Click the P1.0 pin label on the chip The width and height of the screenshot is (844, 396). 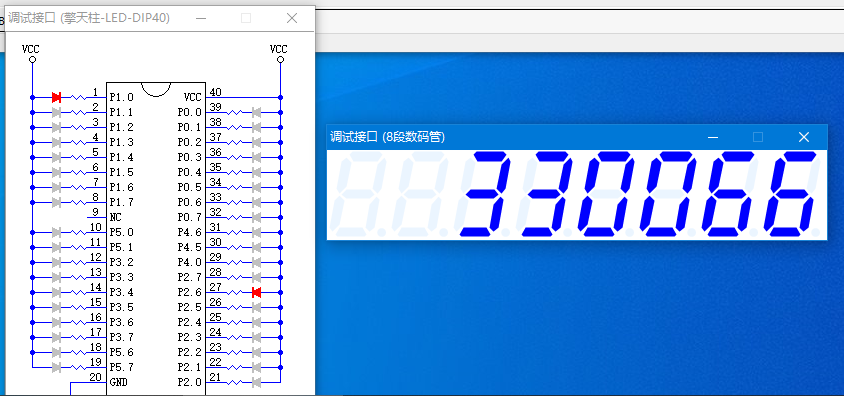click(x=121, y=97)
